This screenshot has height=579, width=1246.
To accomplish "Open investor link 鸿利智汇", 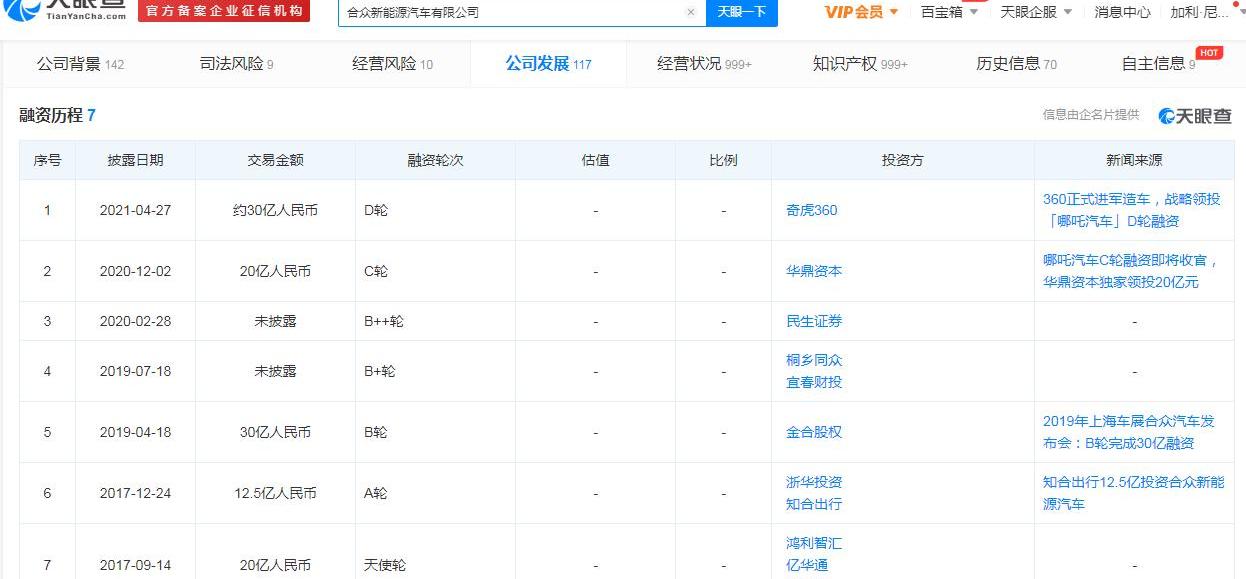I will (x=814, y=543).
